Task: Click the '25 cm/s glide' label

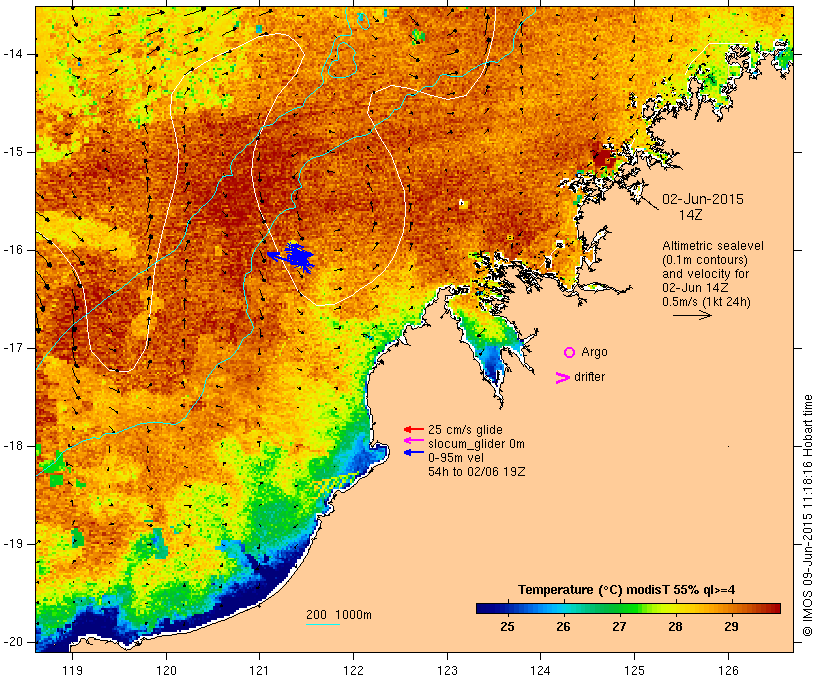Action: click(x=465, y=430)
